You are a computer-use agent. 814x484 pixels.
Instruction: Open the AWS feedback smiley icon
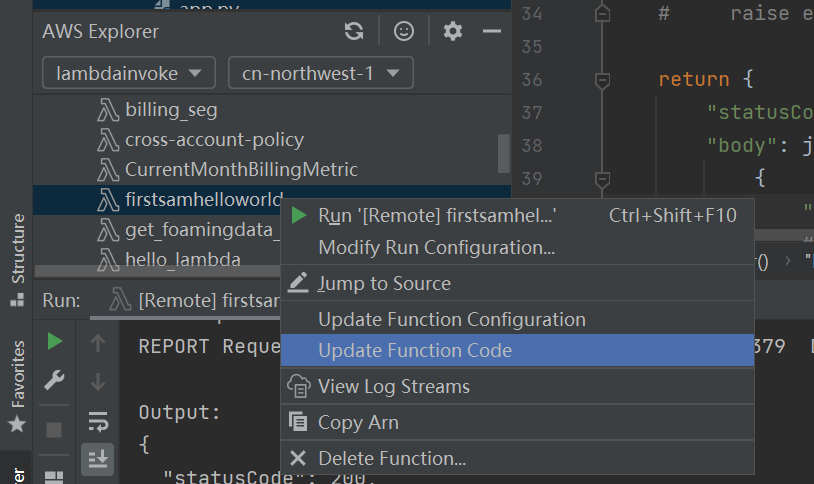404,32
